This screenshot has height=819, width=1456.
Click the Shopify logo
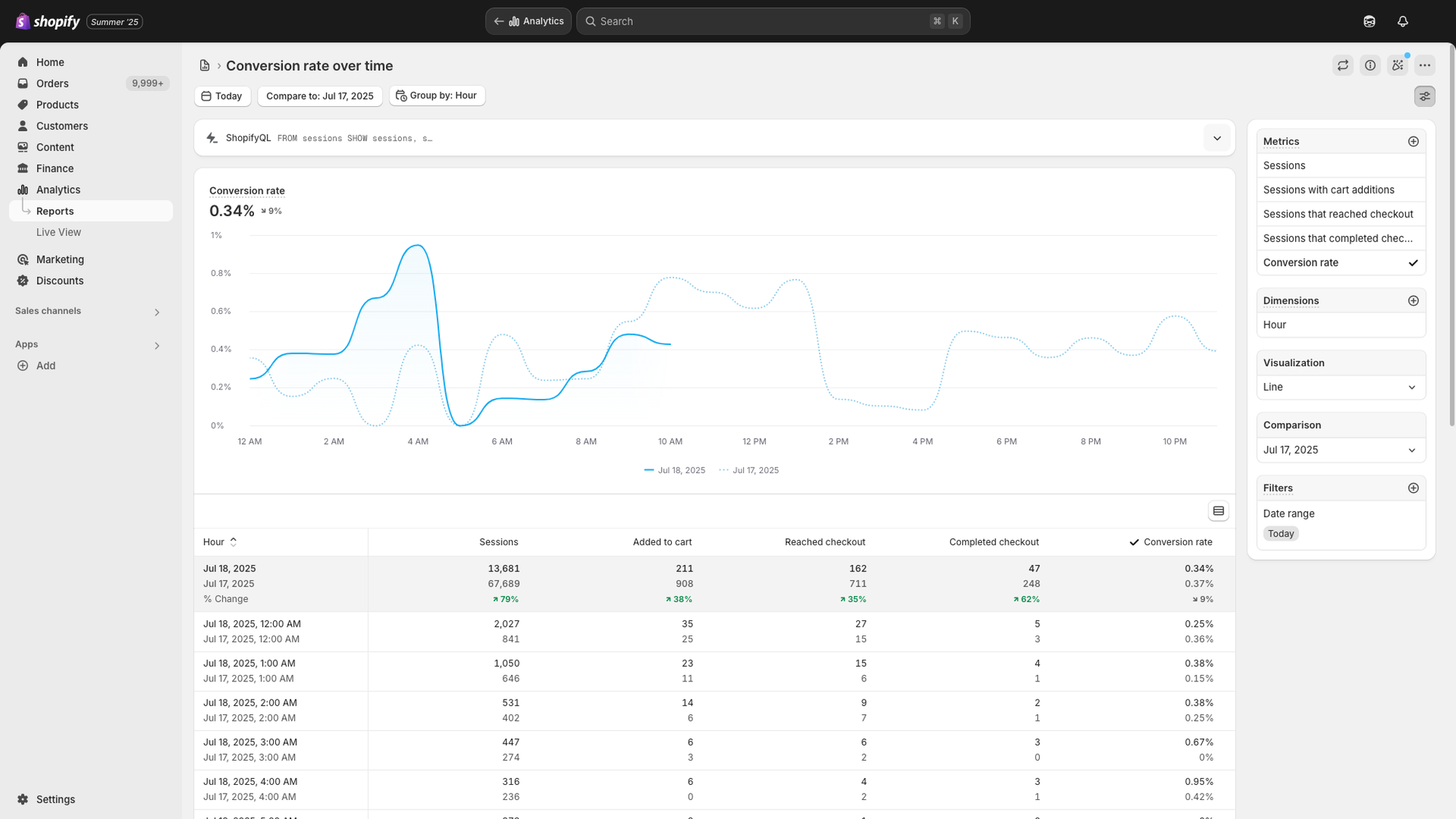[x=47, y=21]
